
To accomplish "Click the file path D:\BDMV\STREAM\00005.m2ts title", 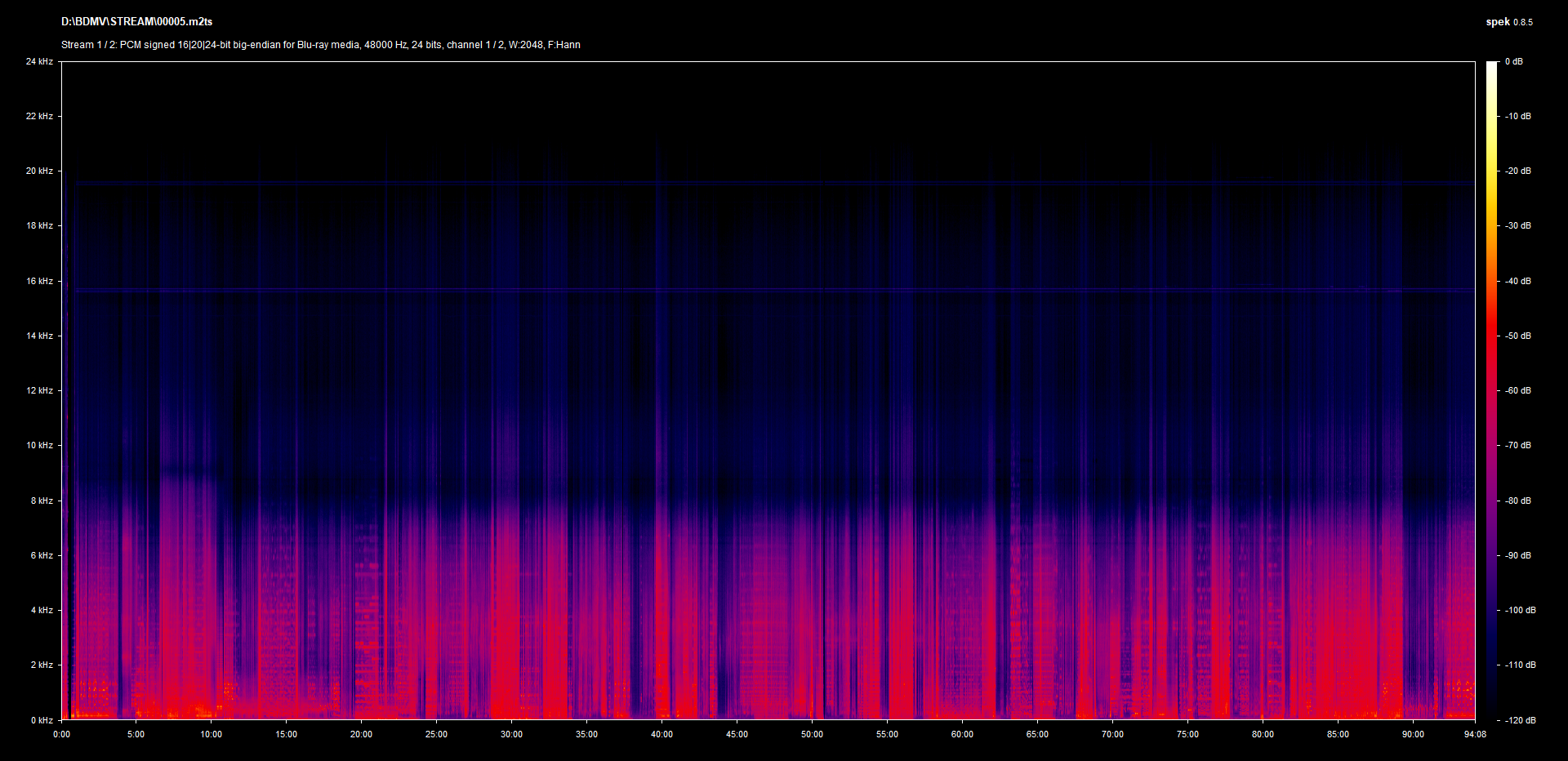I will point(136,22).
